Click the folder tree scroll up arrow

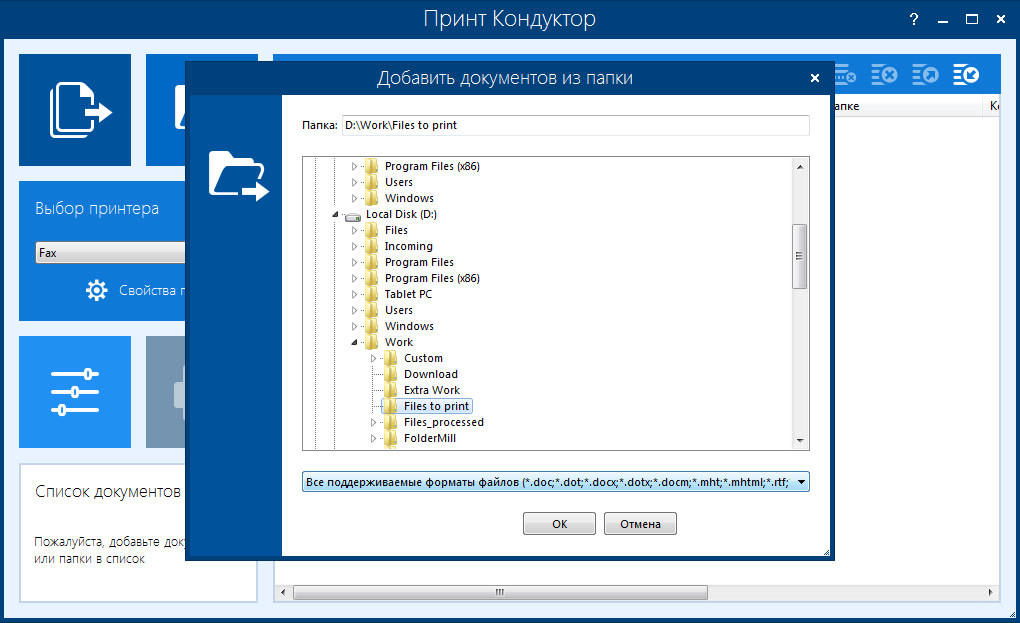click(799, 167)
